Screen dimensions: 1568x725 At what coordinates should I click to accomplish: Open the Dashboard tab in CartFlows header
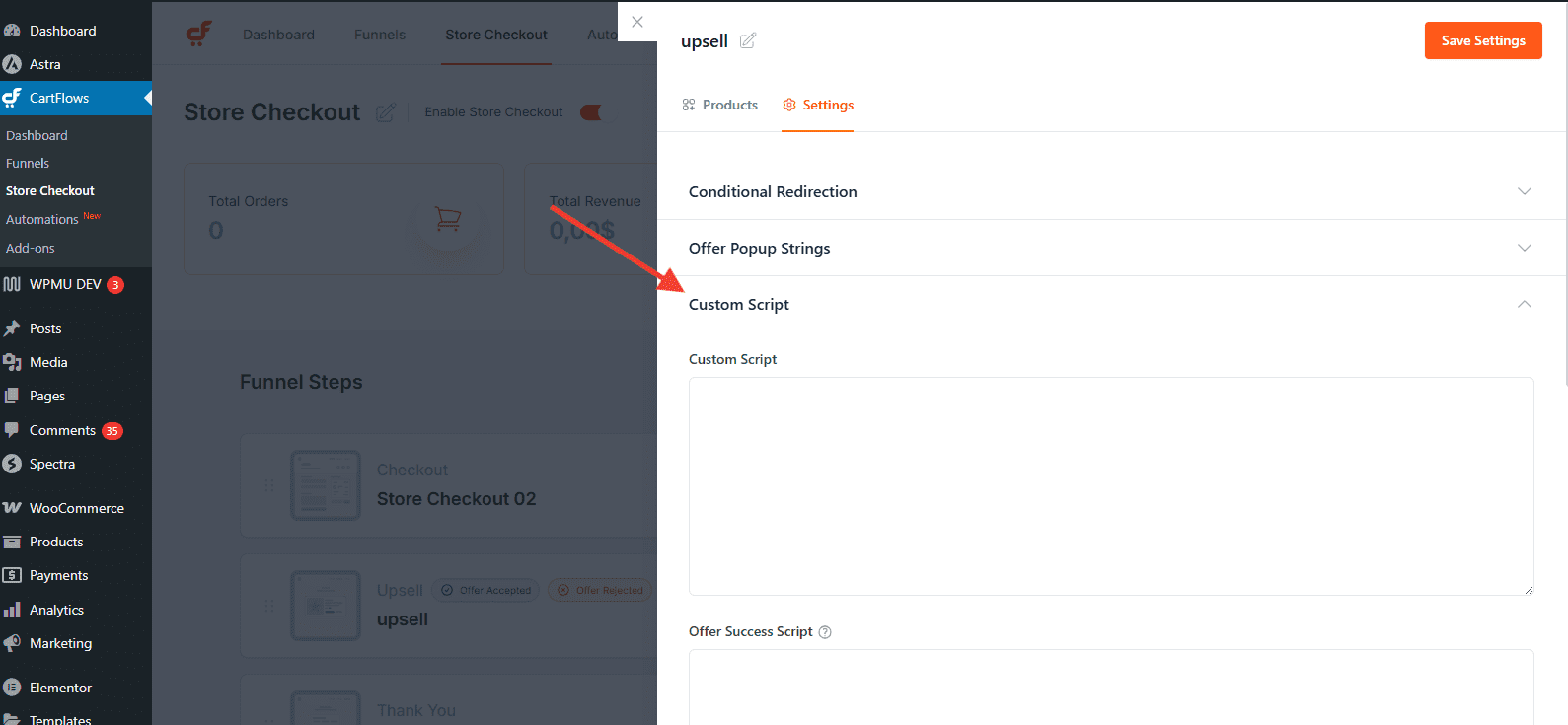[278, 35]
